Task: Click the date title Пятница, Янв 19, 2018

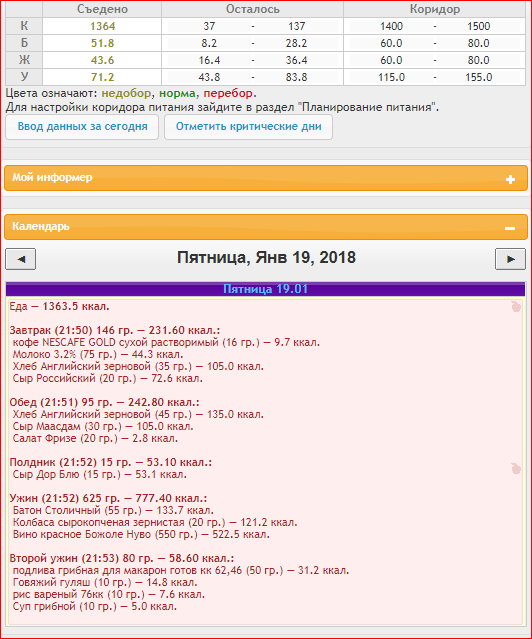Action: click(266, 258)
